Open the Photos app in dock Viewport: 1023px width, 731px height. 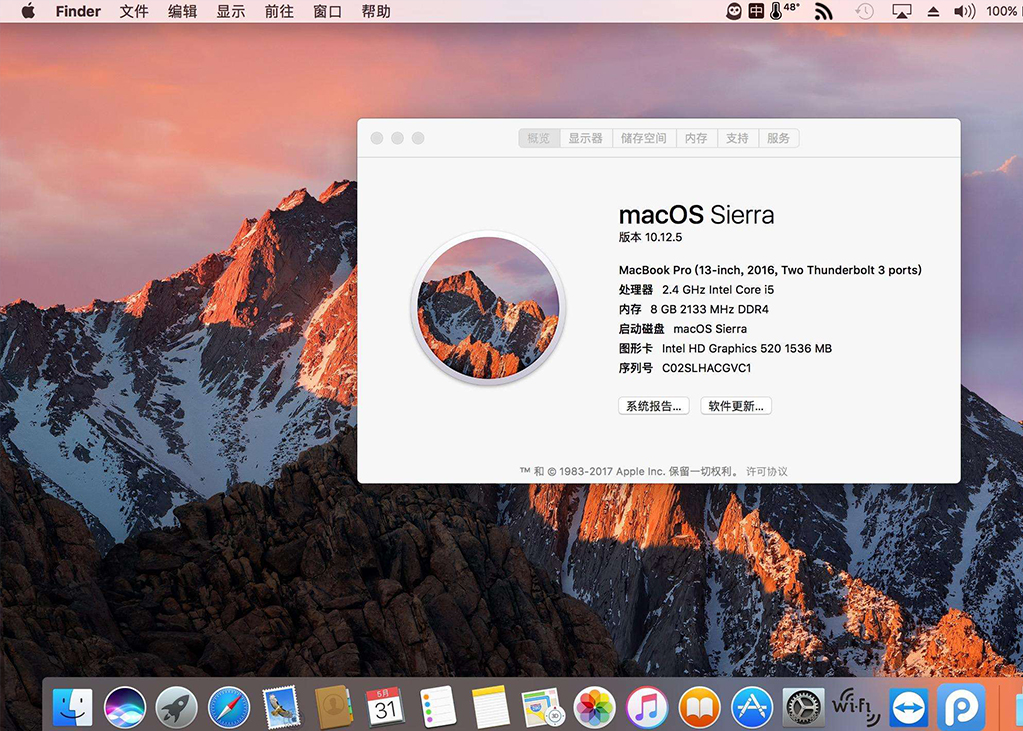595,708
